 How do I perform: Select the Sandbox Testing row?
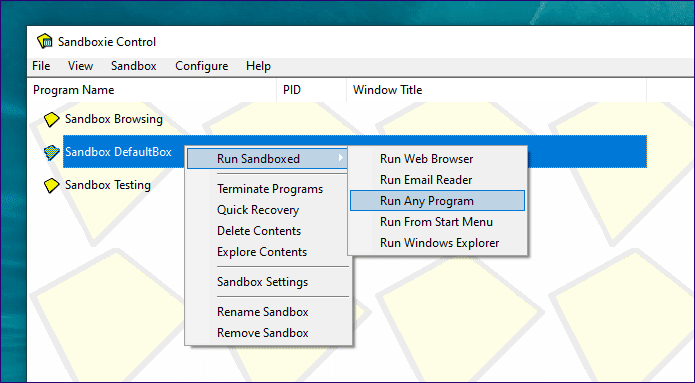(x=108, y=185)
